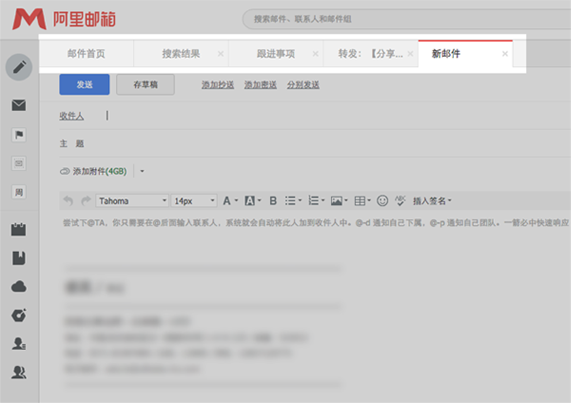Click the 存草稿 save draft button

coord(145,84)
